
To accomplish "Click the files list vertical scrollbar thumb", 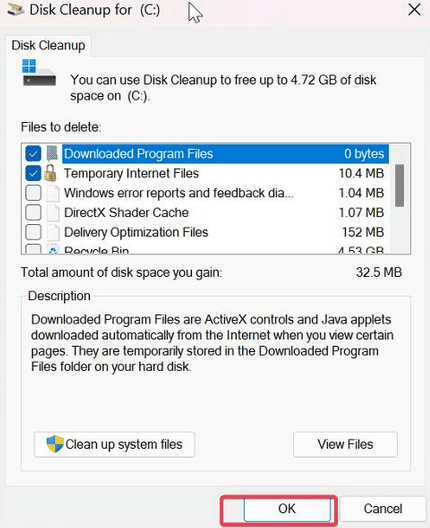I will [399, 186].
